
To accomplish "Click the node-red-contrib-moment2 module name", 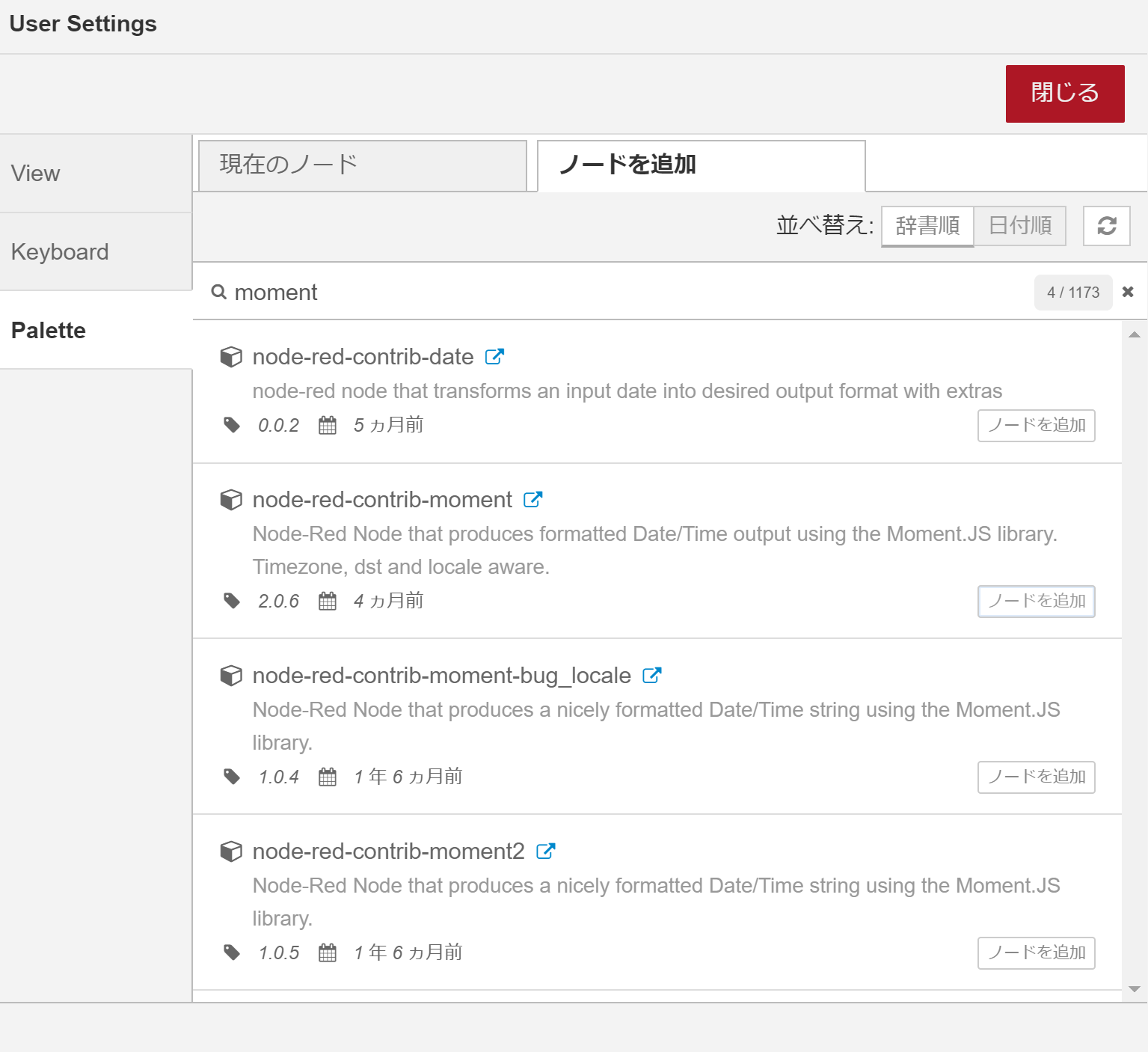I will pyautogui.click(x=388, y=851).
